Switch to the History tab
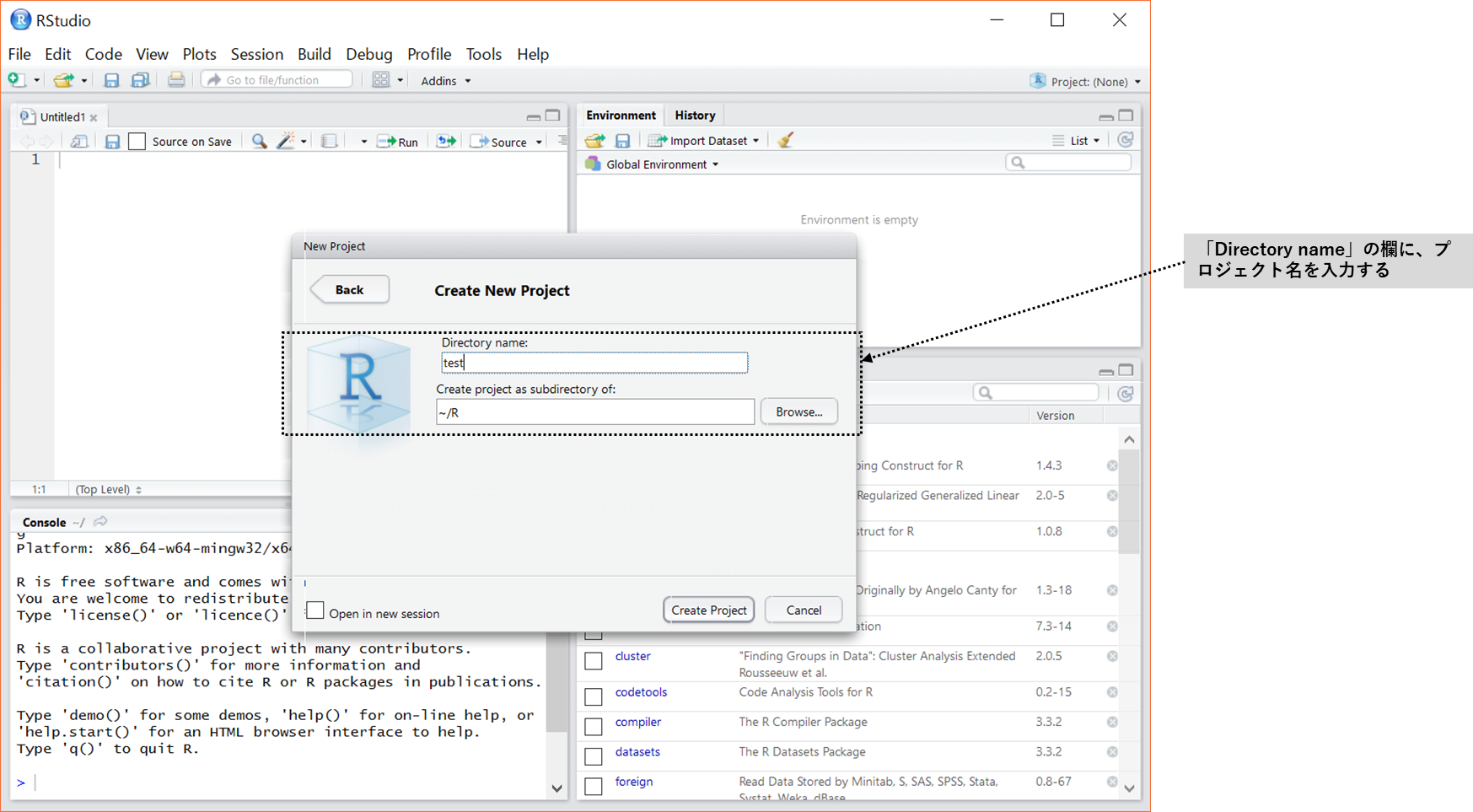Image resolution: width=1473 pixels, height=812 pixels. pos(695,116)
